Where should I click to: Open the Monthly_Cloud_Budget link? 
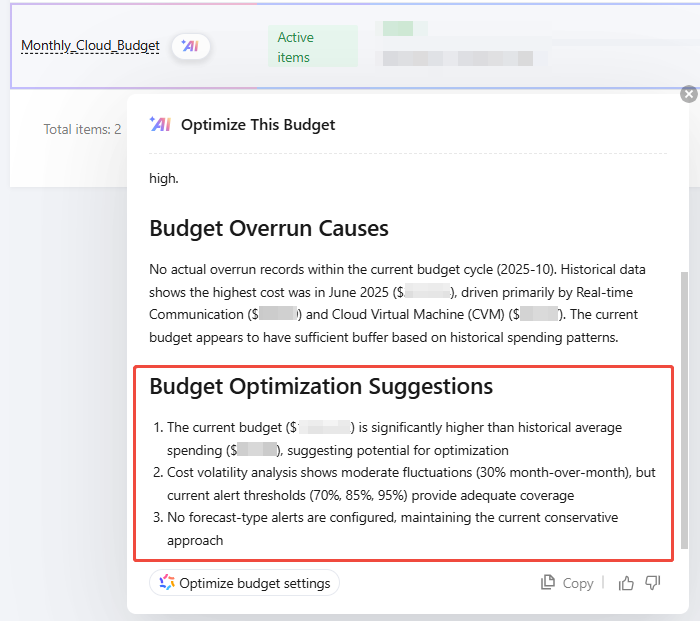point(90,46)
